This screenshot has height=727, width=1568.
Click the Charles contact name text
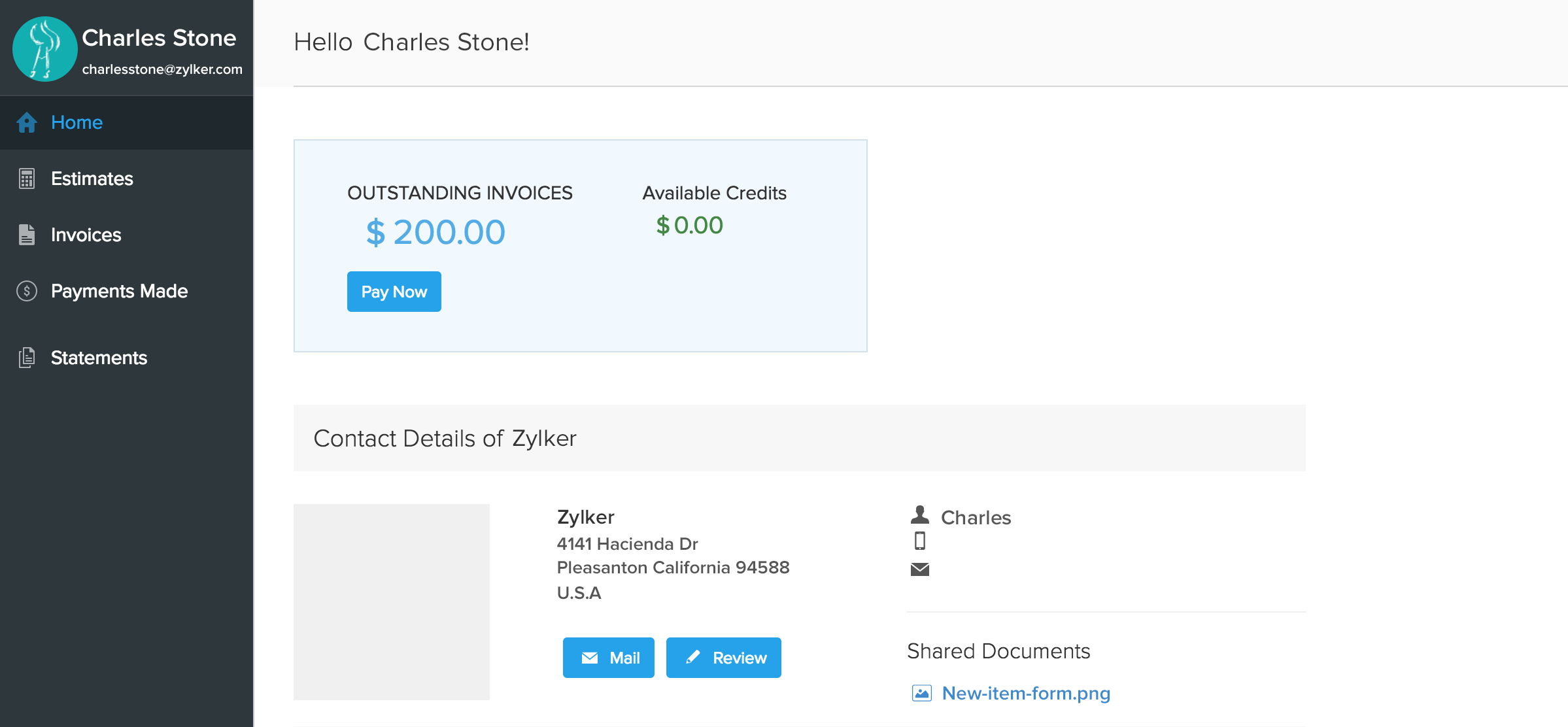(976, 518)
